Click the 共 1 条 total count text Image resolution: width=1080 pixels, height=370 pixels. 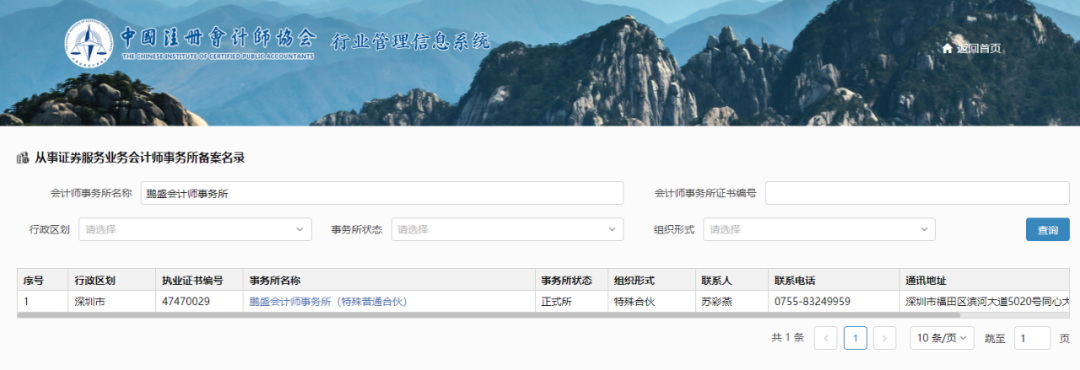[787, 338]
